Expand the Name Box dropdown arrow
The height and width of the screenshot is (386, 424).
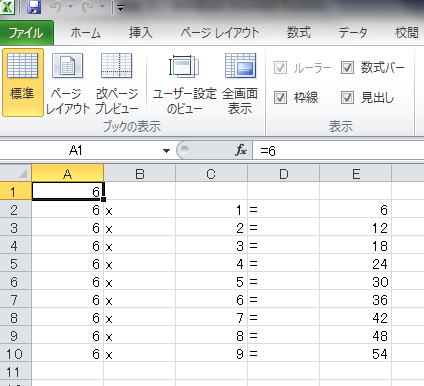166,151
